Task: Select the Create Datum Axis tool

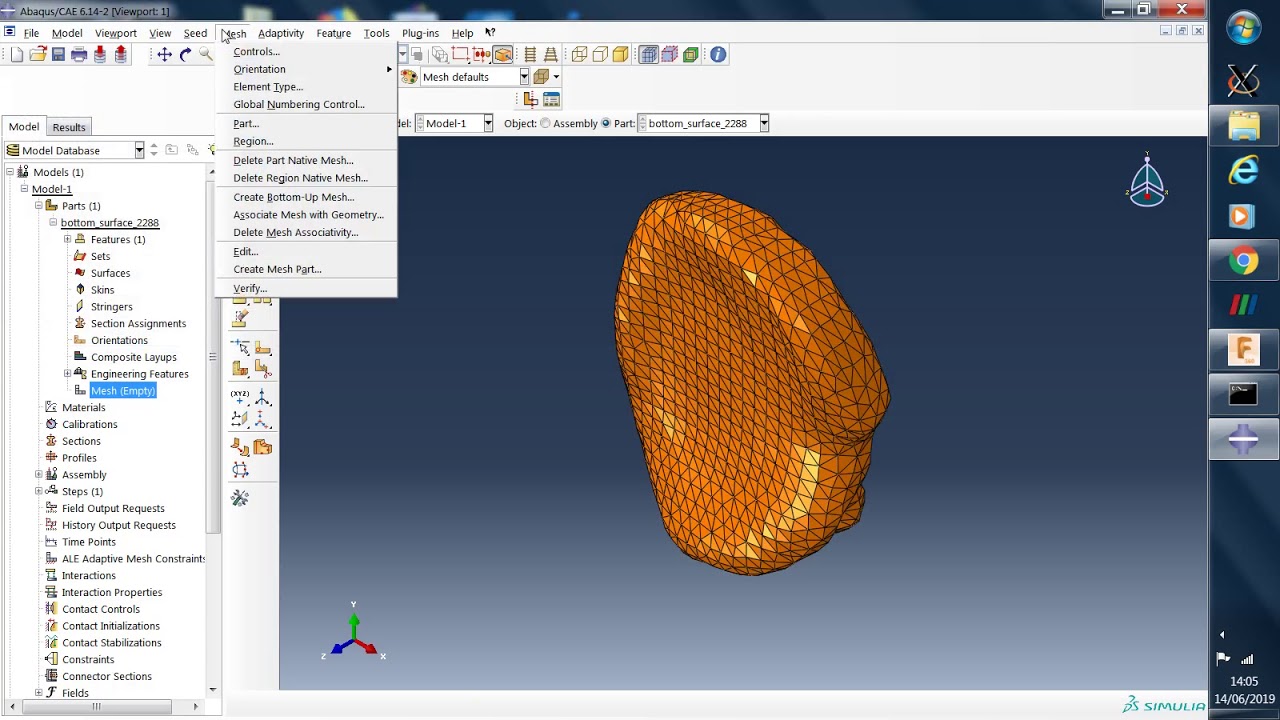Action: pyautogui.click(x=262, y=397)
